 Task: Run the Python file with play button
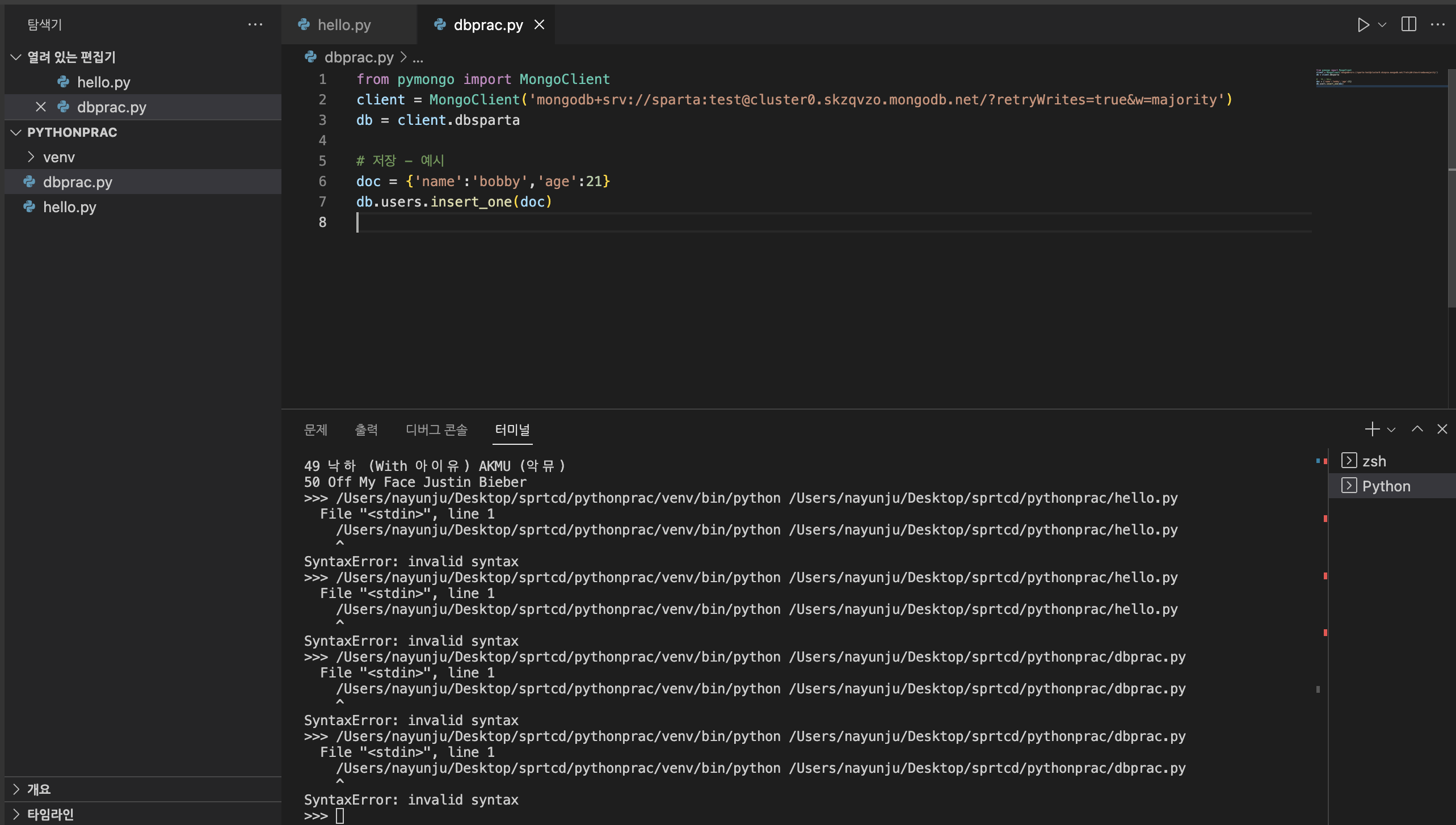coord(1363,25)
